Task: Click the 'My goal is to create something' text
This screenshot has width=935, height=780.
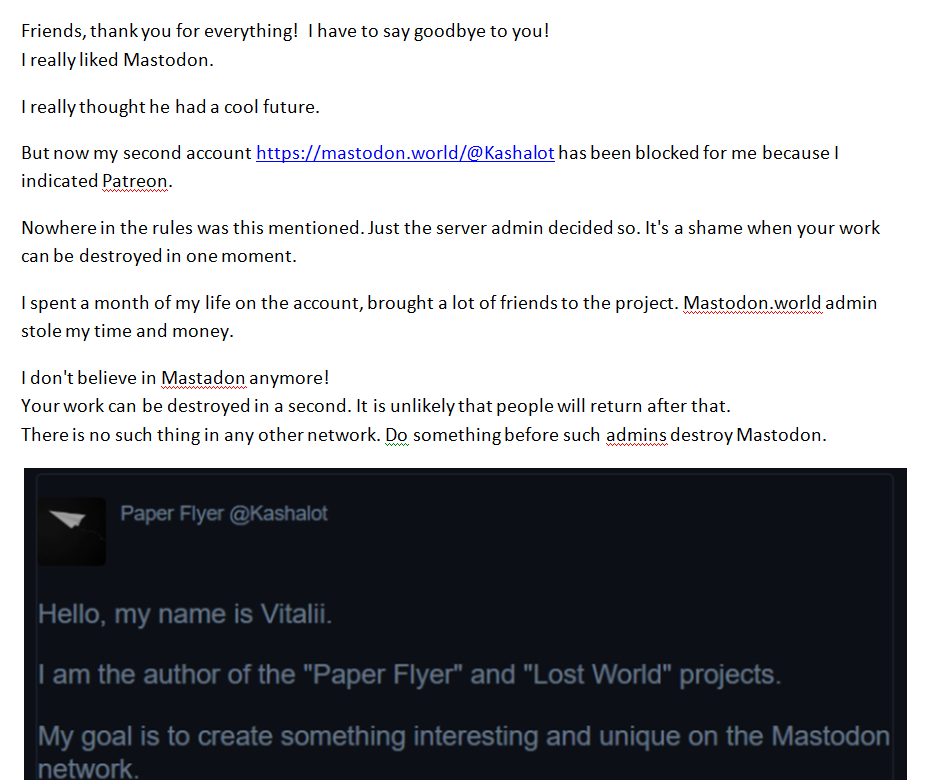Action: tap(464, 751)
